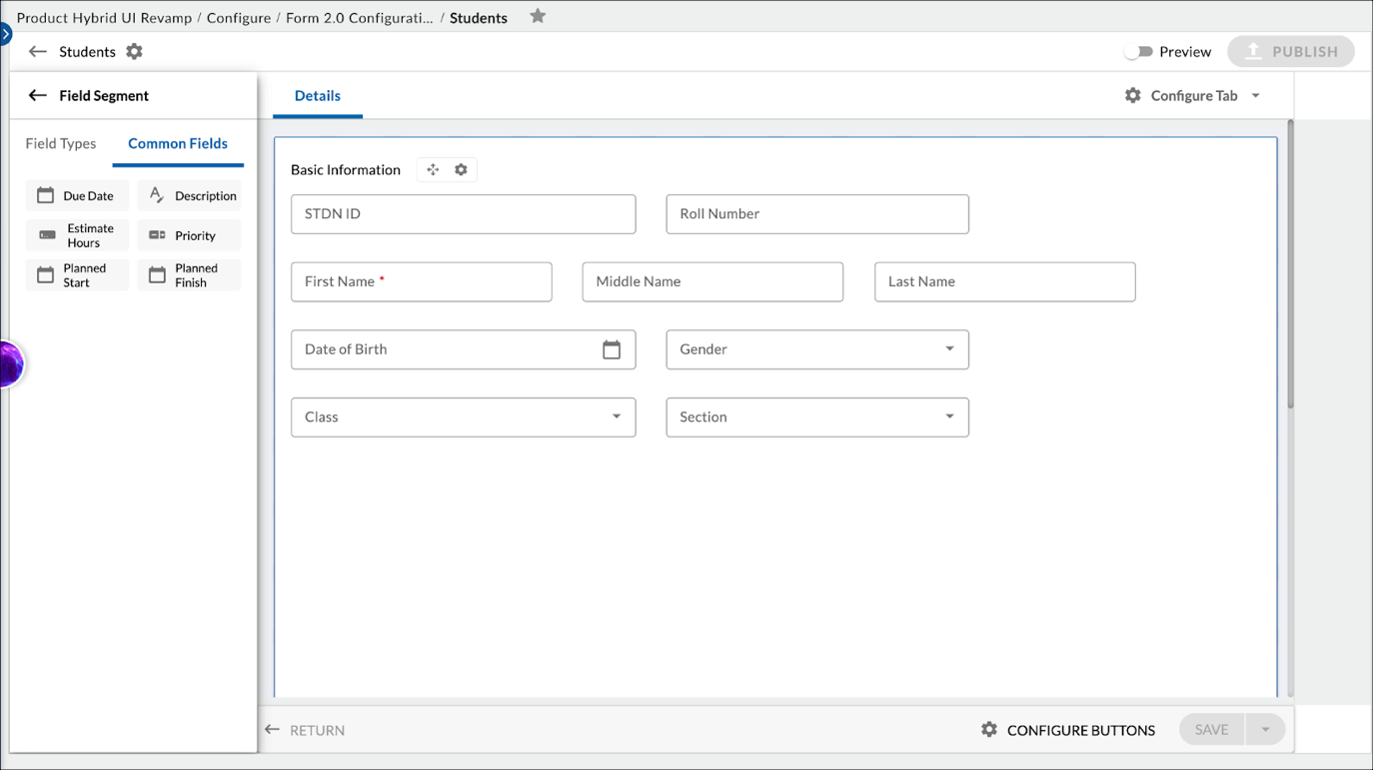Open the gear beside the Students title
Viewport: 1373px width, 770px height.
133,51
